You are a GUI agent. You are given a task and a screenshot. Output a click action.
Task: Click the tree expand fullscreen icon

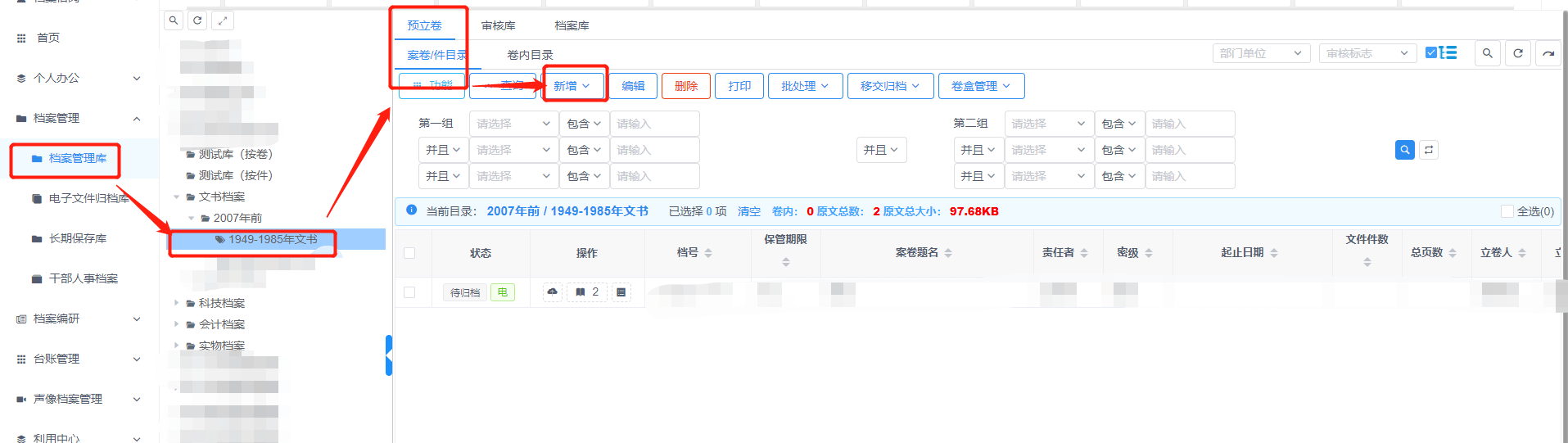point(222,20)
